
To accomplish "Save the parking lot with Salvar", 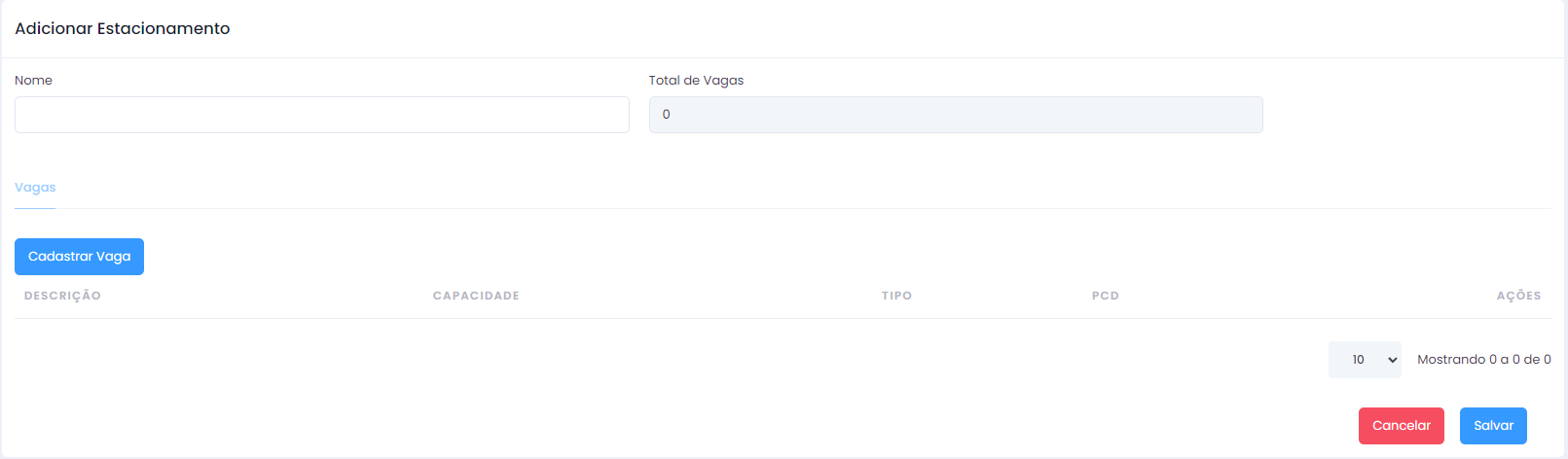I will tap(1493, 426).
